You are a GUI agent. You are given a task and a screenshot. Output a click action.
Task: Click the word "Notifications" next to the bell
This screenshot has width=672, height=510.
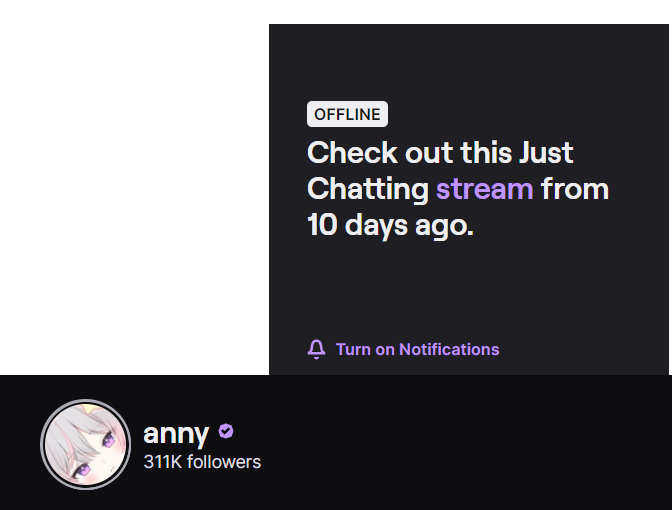coord(449,349)
